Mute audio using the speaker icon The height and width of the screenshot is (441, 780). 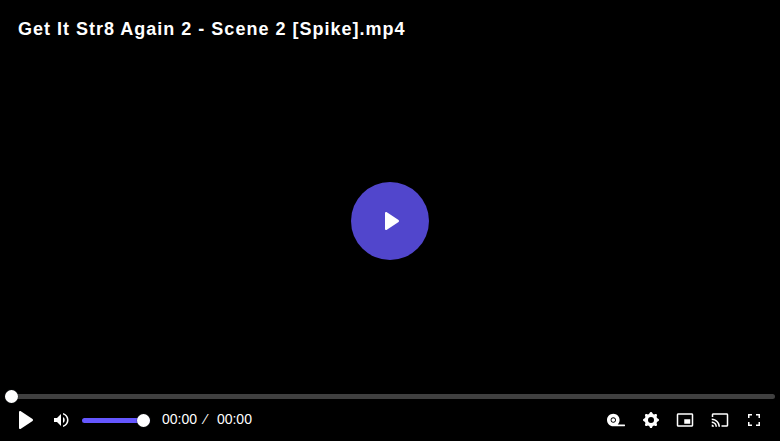click(61, 420)
